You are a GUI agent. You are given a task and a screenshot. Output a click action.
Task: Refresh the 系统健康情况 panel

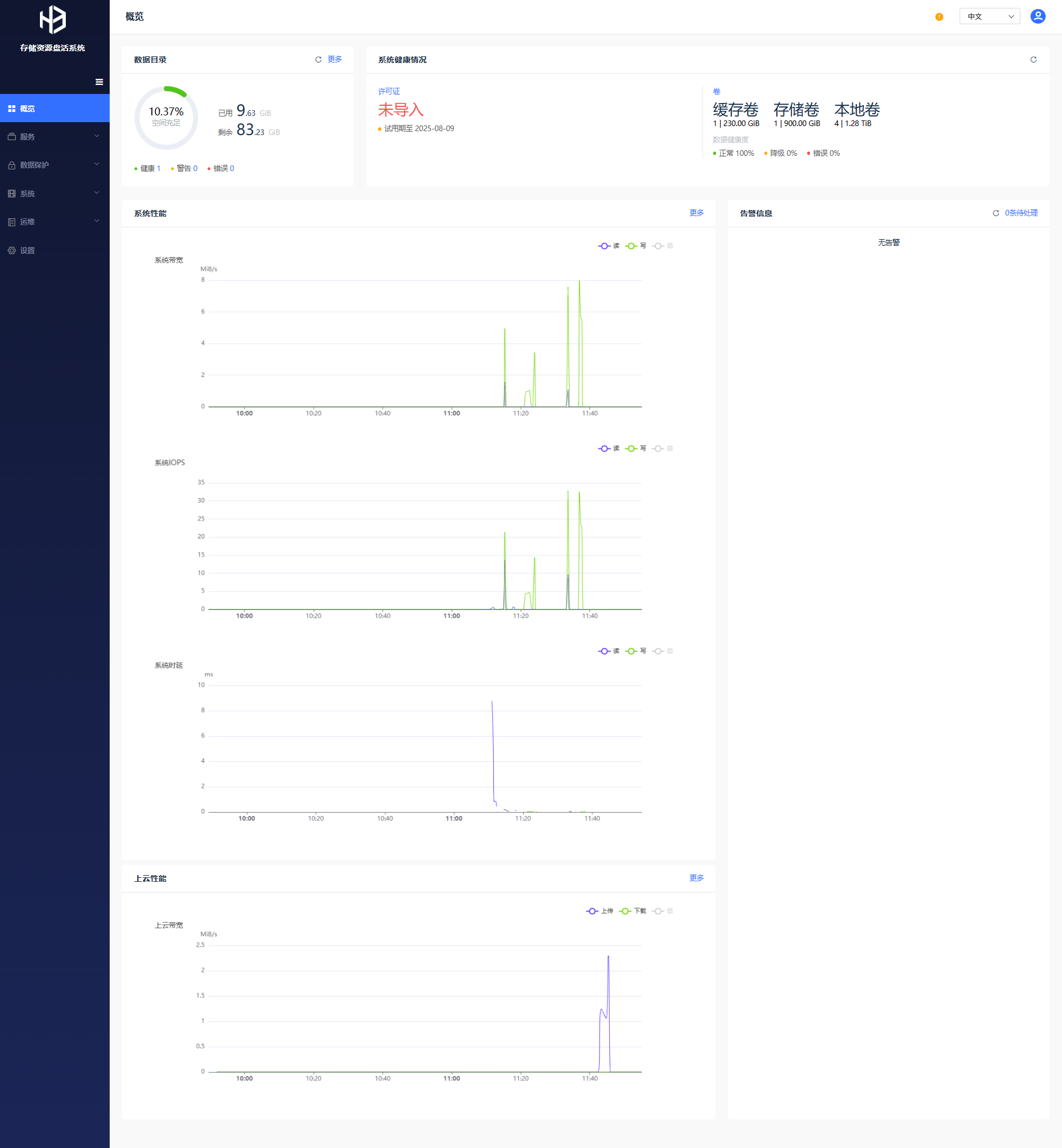pyautogui.click(x=1033, y=60)
